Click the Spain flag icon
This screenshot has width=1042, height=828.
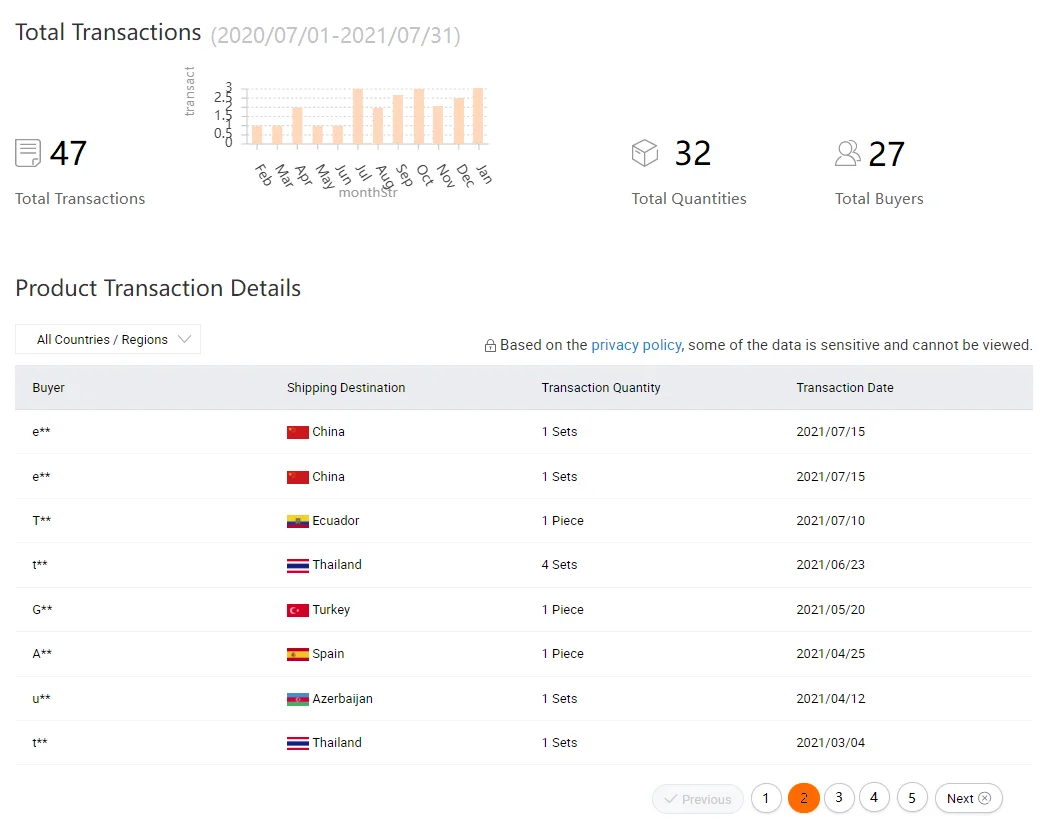(x=297, y=654)
